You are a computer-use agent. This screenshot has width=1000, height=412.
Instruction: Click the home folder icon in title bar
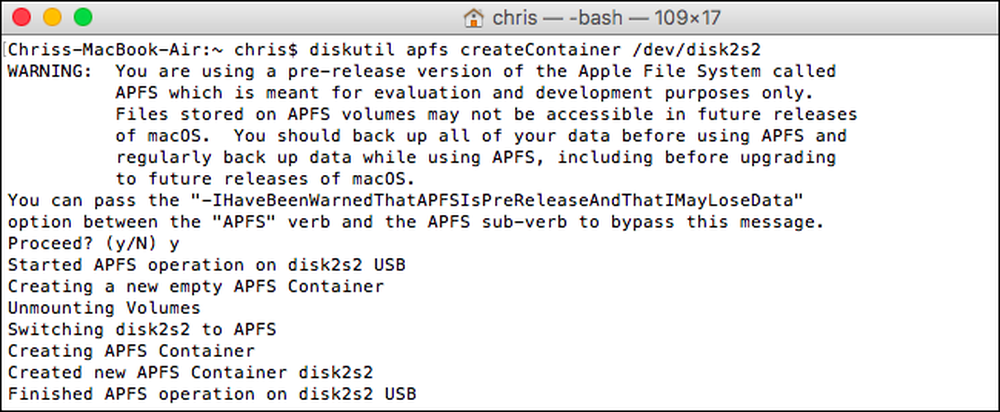pos(474,17)
